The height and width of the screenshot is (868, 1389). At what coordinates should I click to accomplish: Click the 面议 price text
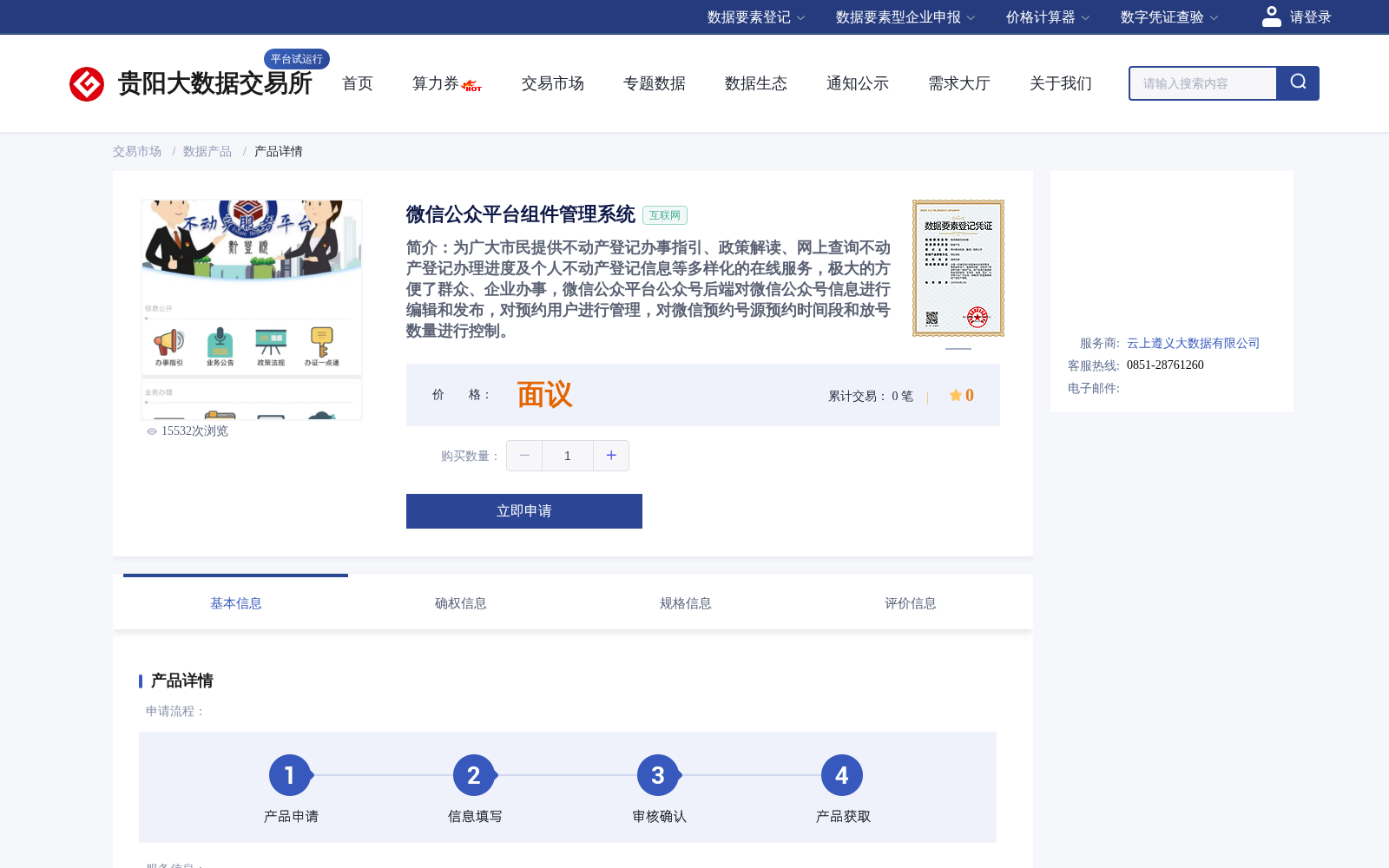pyautogui.click(x=544, y=395)
